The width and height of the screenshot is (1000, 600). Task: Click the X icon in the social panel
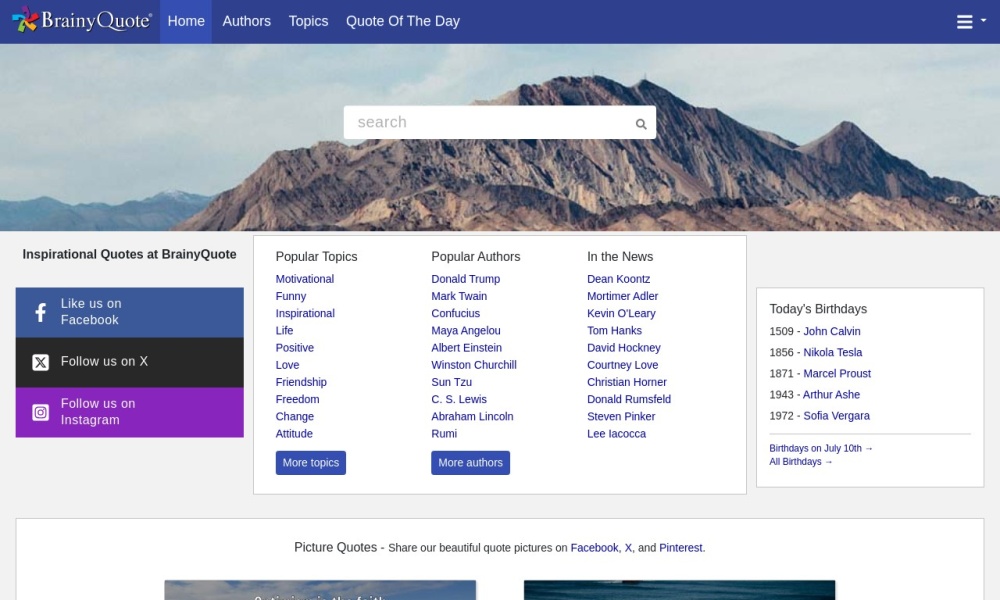40,362
